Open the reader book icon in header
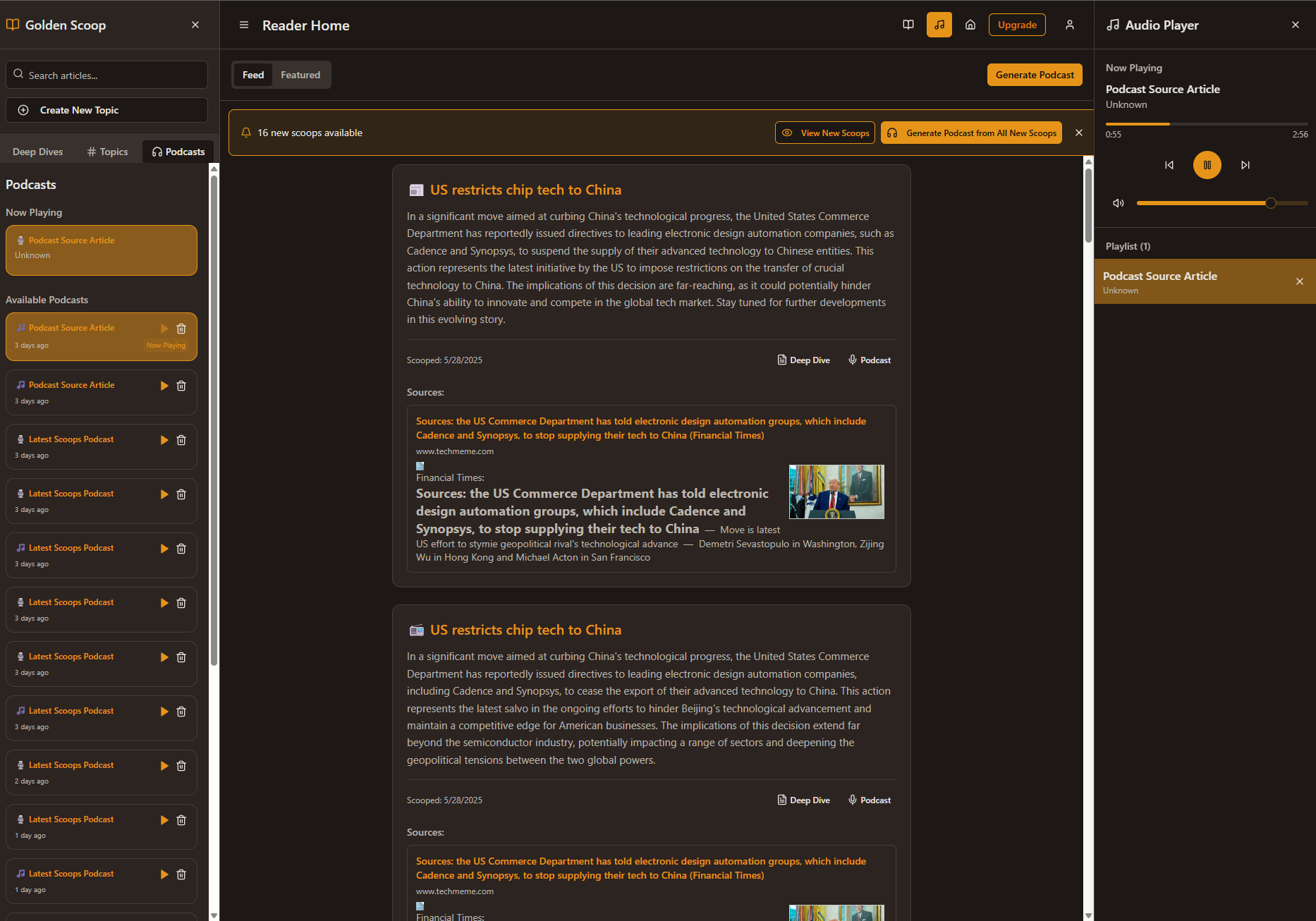 (x=908, y=25)
